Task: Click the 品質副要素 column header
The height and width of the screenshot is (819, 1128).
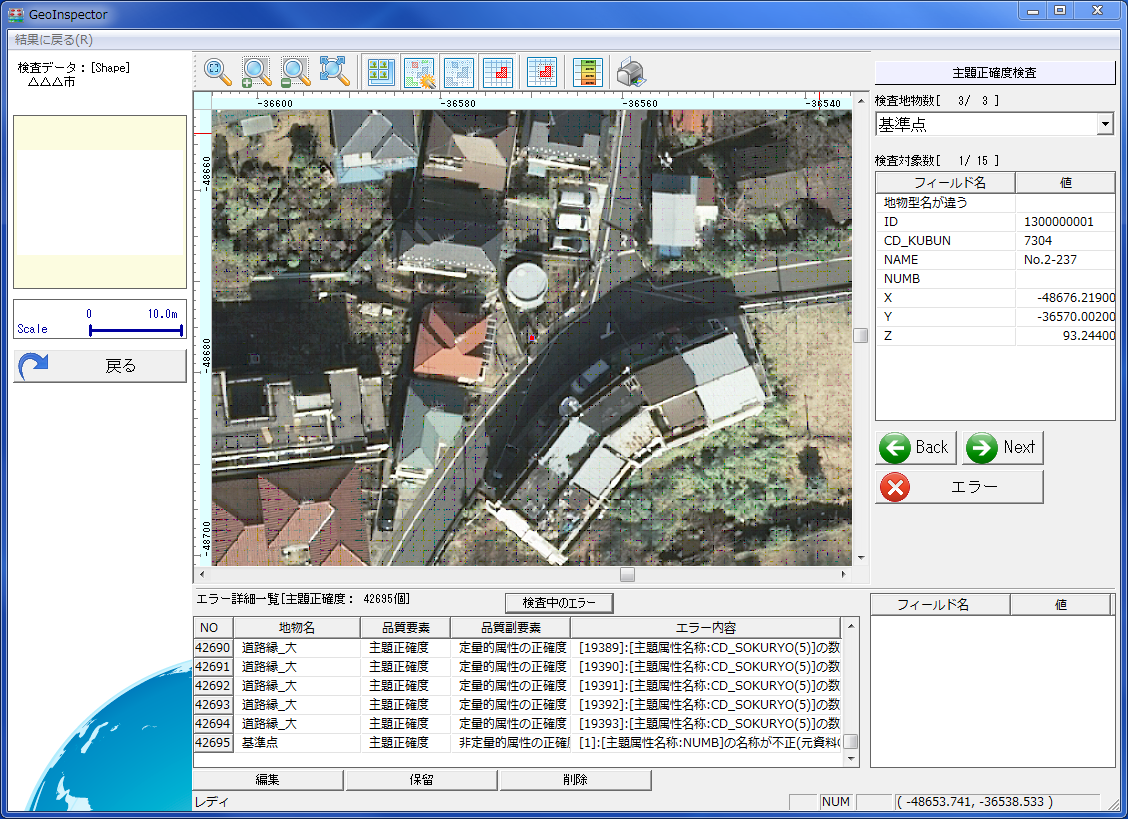Action: pos(511,628)
